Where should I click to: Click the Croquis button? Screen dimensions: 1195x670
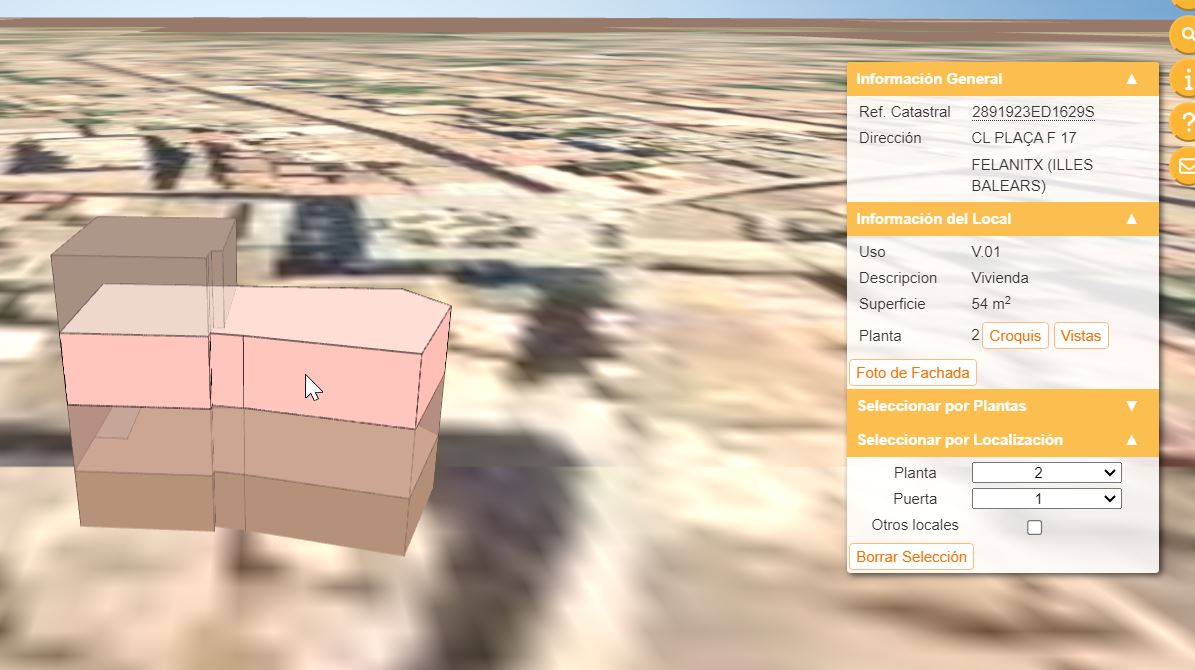point(1015,336)
